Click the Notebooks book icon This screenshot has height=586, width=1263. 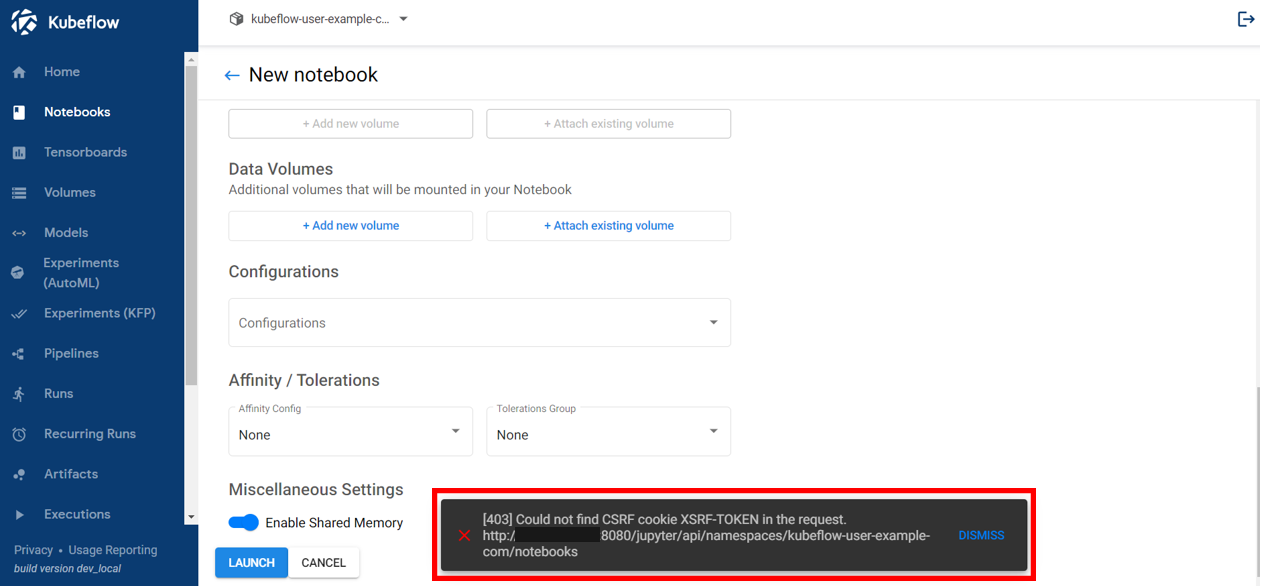[x=19, y=112]
